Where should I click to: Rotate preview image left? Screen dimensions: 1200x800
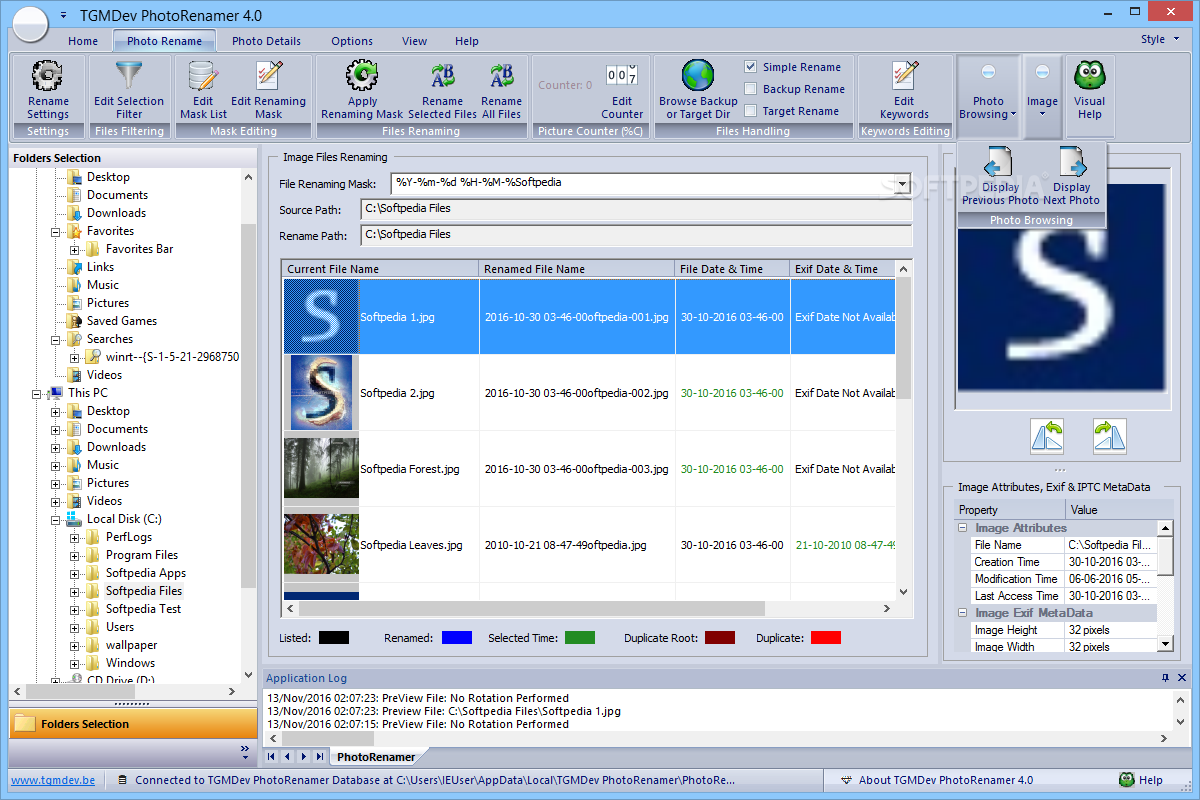click(x=1047, y=436)
